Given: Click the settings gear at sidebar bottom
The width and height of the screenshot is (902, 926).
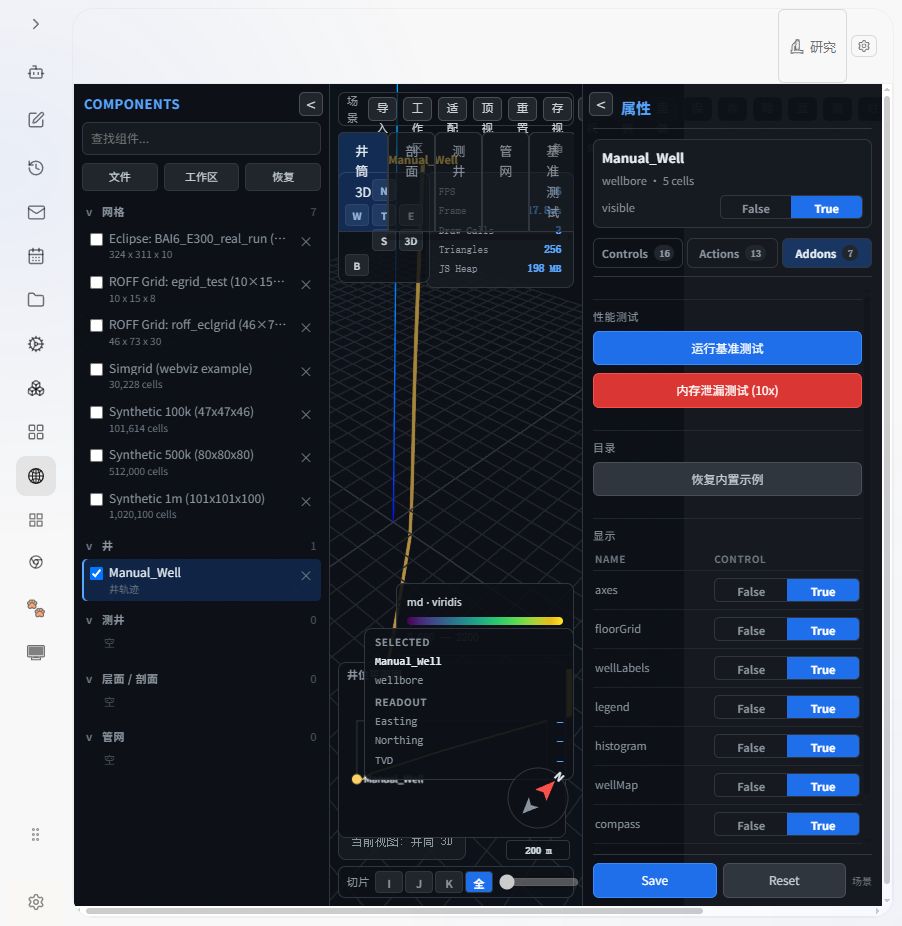Looking at the screenshot, I should (x=36, y=902).
